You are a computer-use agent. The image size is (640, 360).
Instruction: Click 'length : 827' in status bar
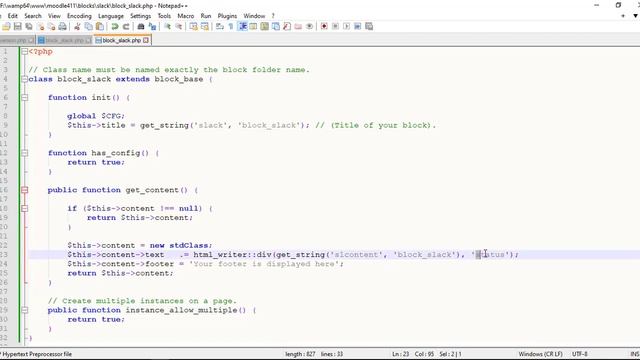pos(300,354)
